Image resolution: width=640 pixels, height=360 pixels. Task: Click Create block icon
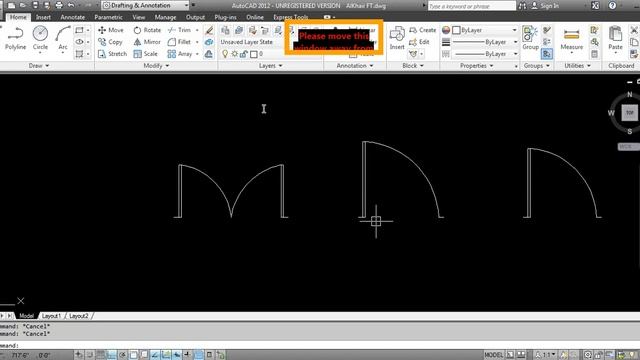click(x=422, y=30)
